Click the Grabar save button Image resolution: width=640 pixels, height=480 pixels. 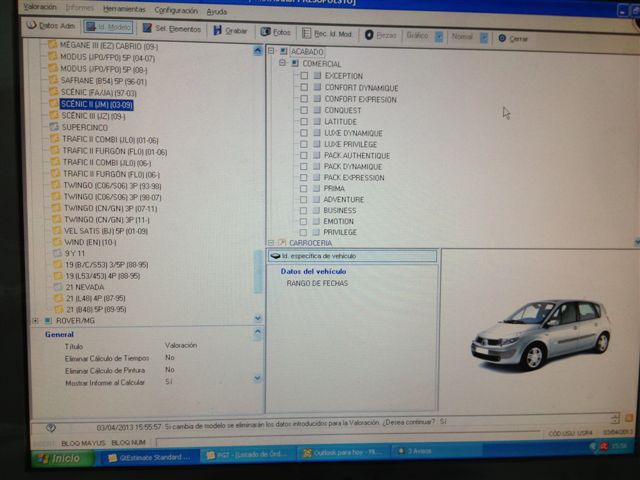(x=231, y=30)
